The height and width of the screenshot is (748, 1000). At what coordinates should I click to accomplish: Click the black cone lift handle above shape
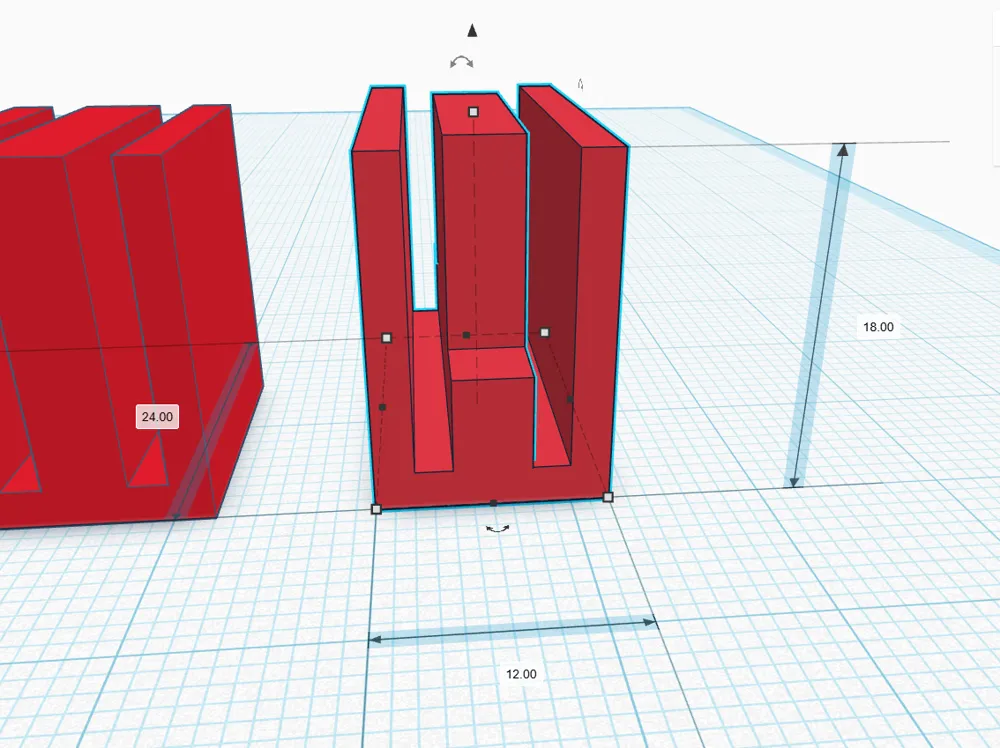[472, 31]
